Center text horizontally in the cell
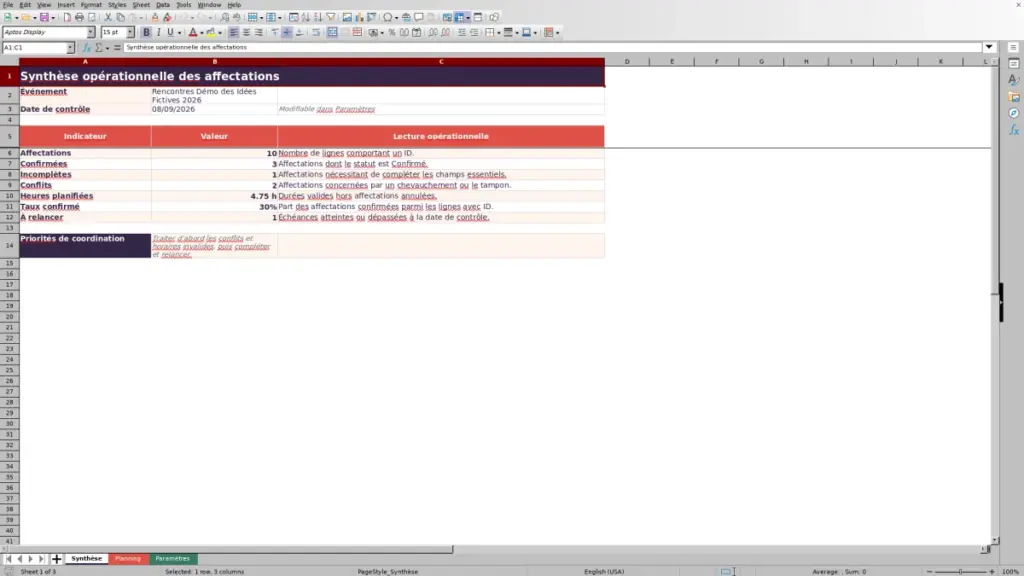The image size is (1024, 576). [246, 33]
